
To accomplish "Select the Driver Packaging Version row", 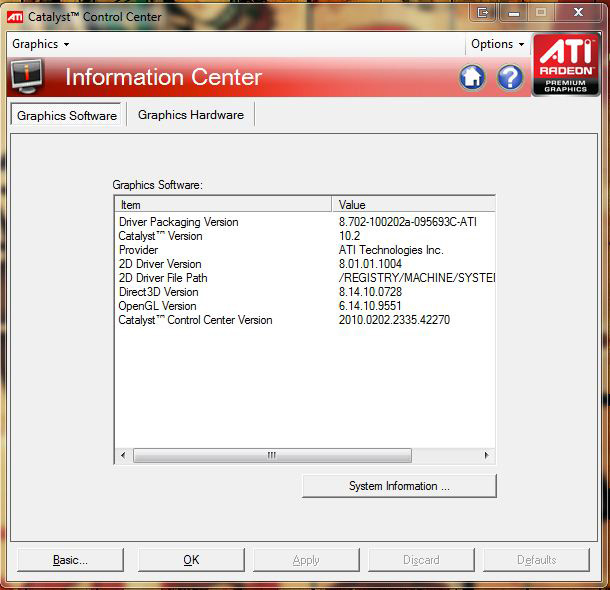I will pos(305,222).
